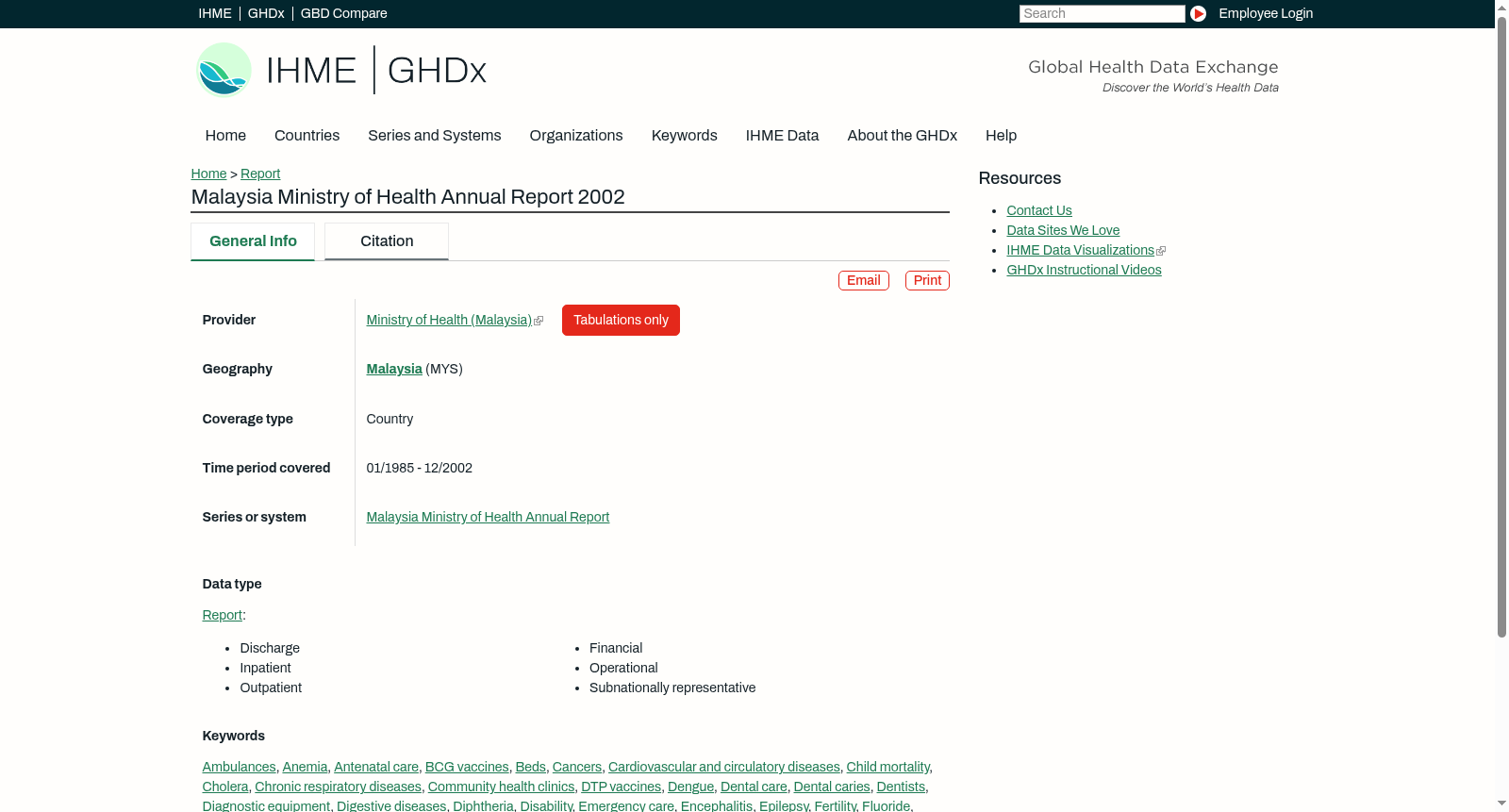Click the 'Financial' list entry
1509x812 pixels.
point(616,648)
